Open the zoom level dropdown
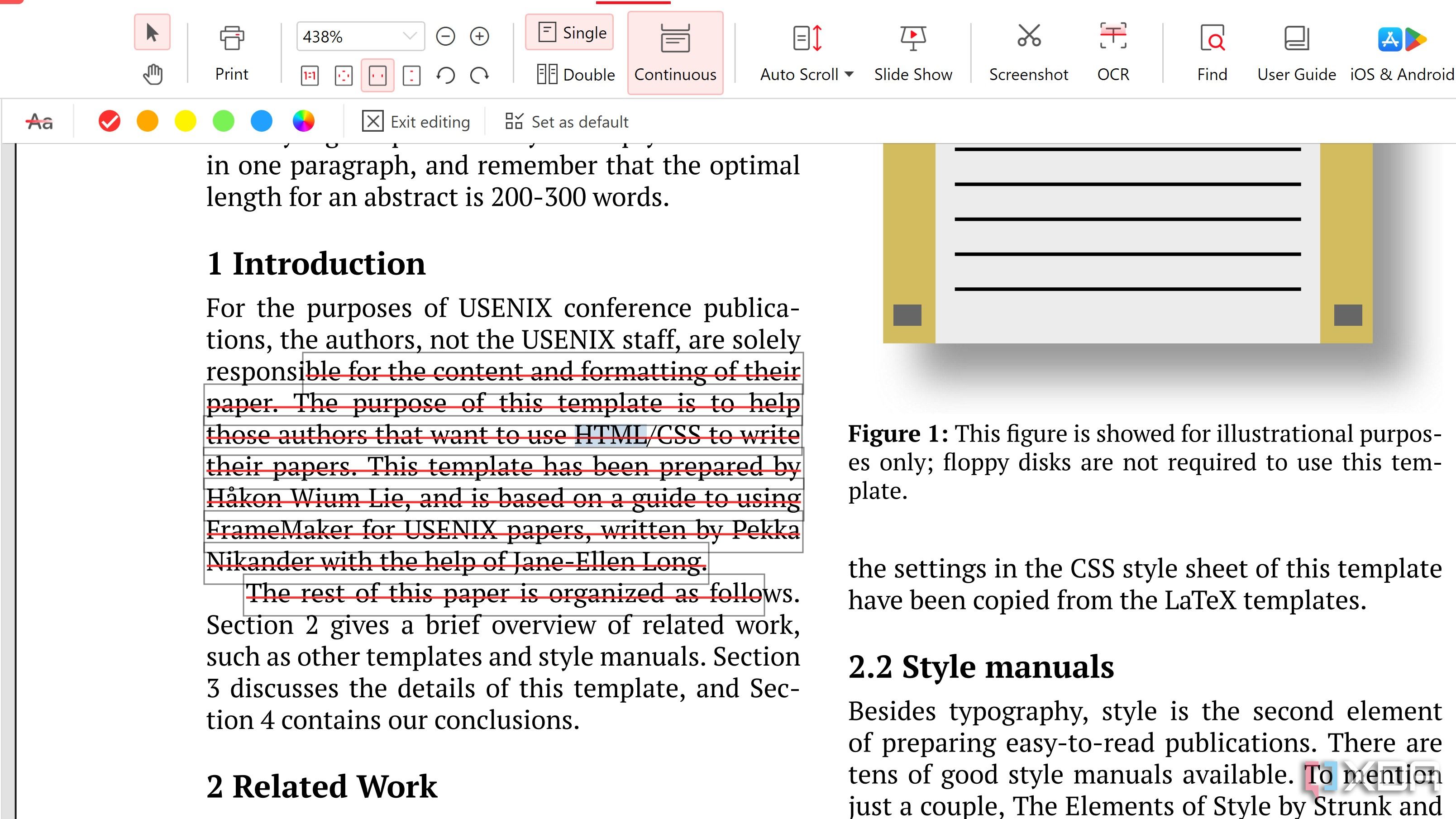 tap(411, 37)
